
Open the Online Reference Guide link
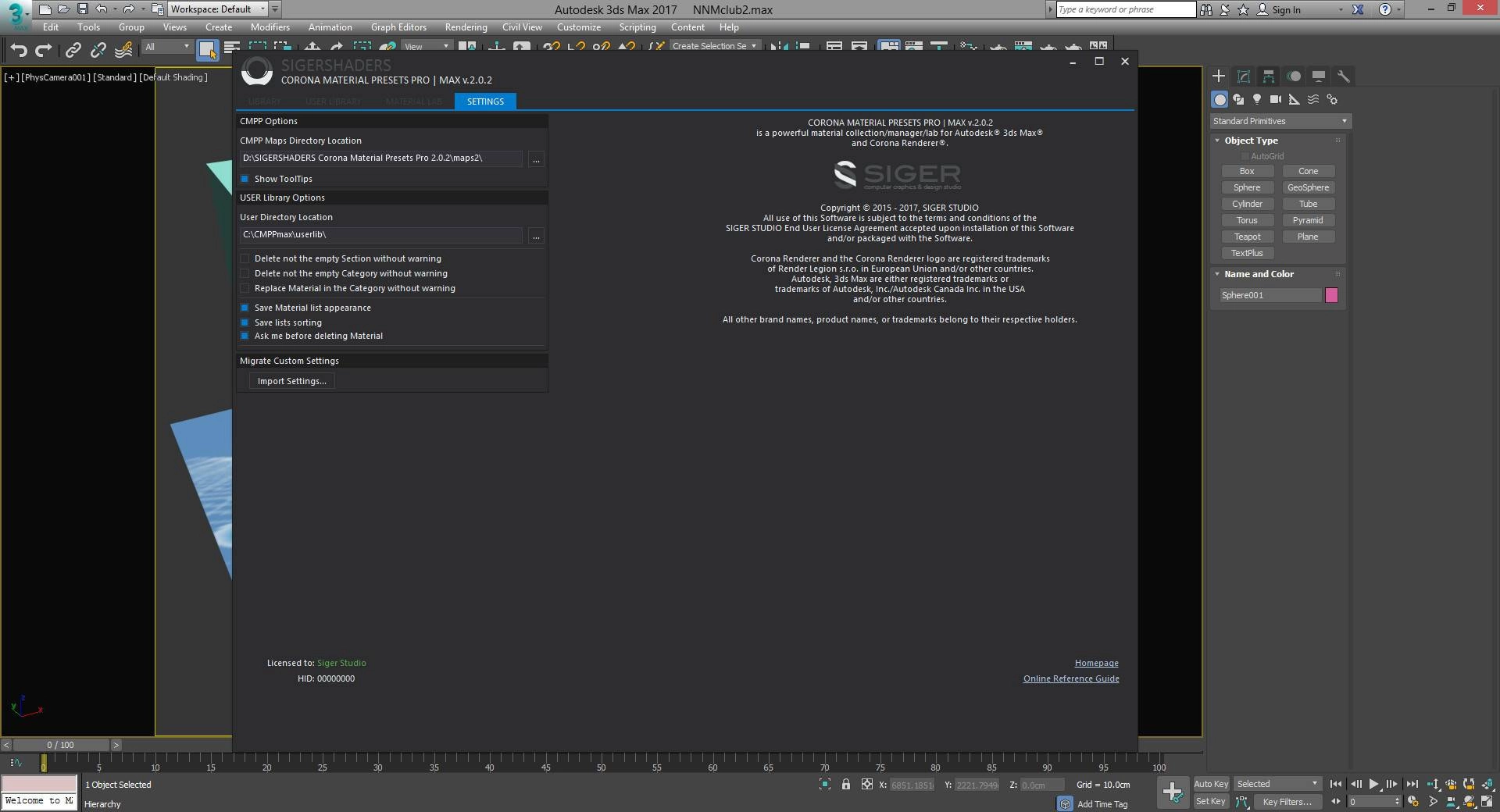click(x=1071, y=678)
